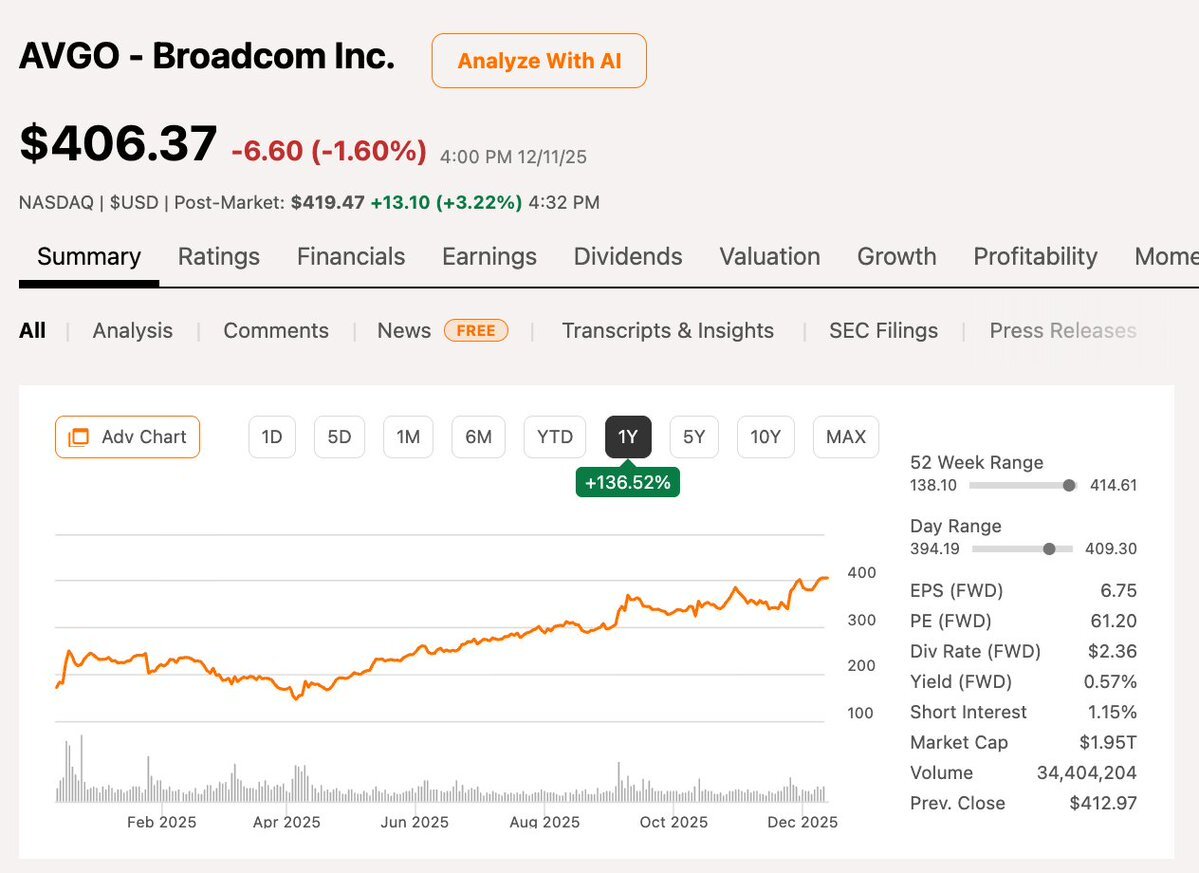Image resolution: width=1199 pixels, height=873 pixels.
Task: Open the Dividends tab
Action: [x=628, y=257]
